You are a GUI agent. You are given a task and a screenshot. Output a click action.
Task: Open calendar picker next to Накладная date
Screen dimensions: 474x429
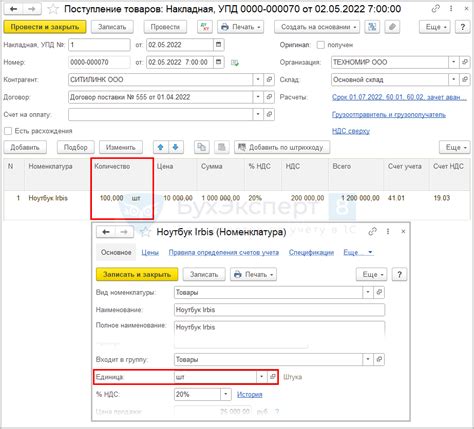click(219, 45)
